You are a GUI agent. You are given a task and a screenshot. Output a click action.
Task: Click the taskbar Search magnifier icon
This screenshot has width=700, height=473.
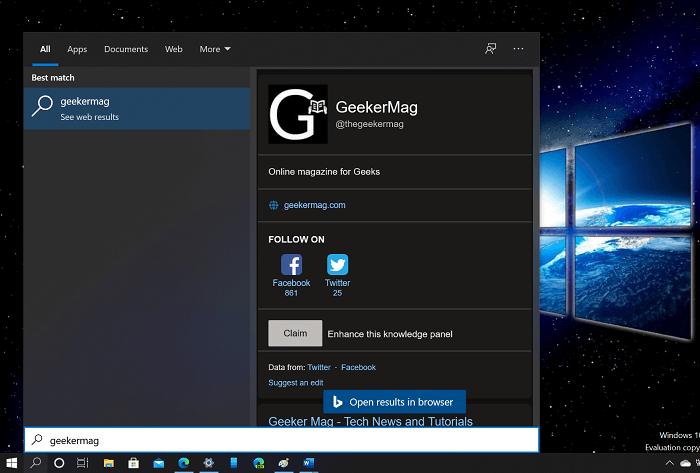coord(35,463)
